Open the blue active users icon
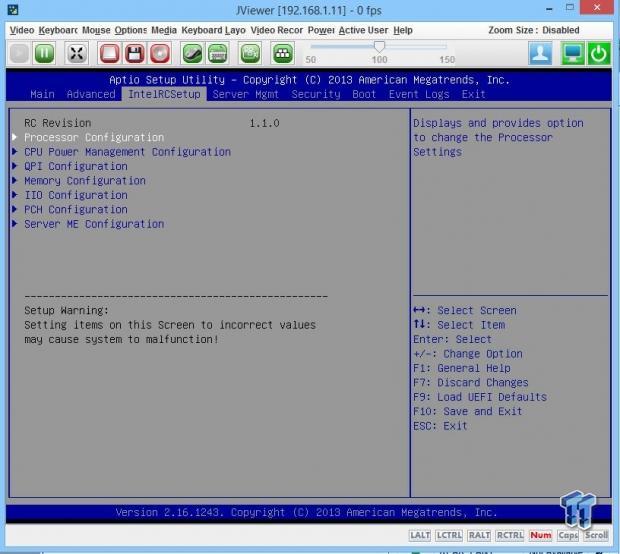This screenshot has width=620, height=554. (540, 53)
